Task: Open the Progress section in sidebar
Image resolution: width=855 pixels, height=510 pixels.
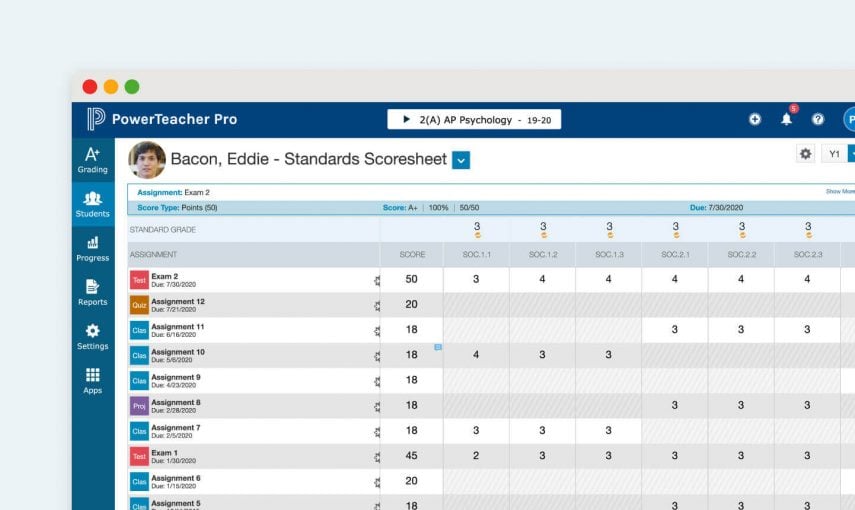Action: (x=93, y=249)
